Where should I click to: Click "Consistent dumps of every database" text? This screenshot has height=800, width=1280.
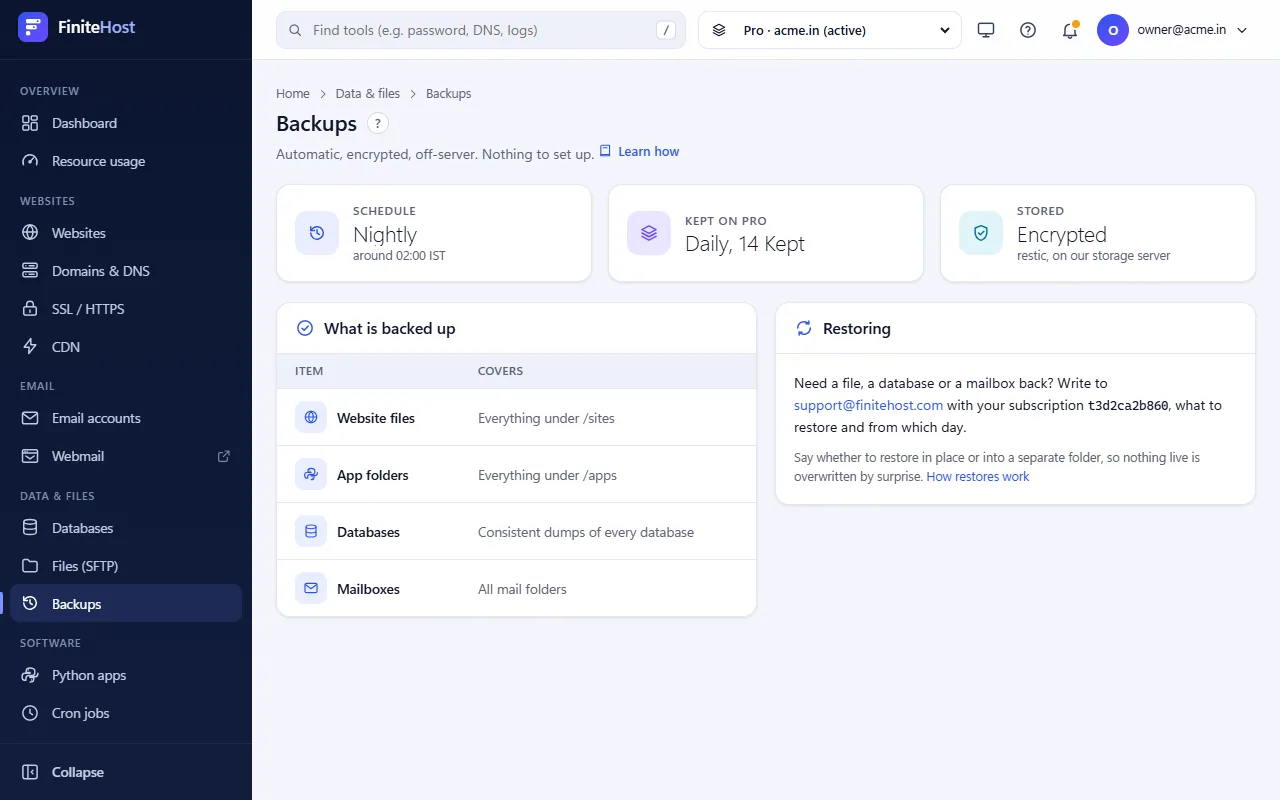(x=586, y=532)
